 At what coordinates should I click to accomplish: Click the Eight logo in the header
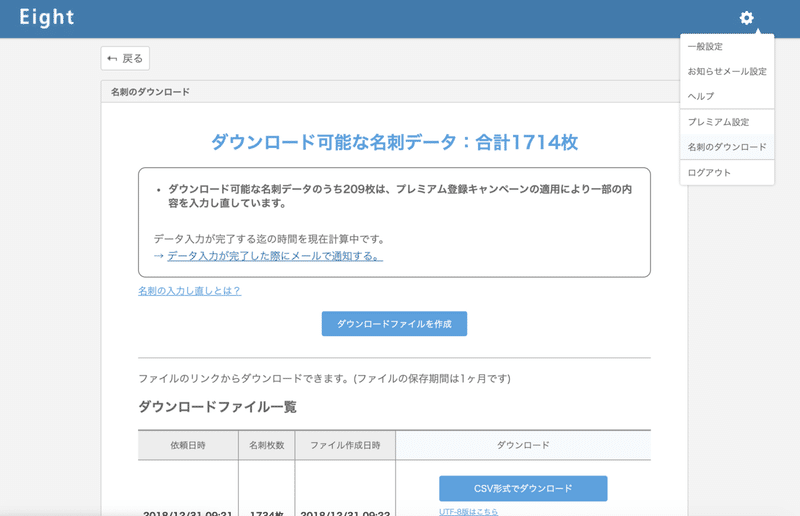pos(47,17)
